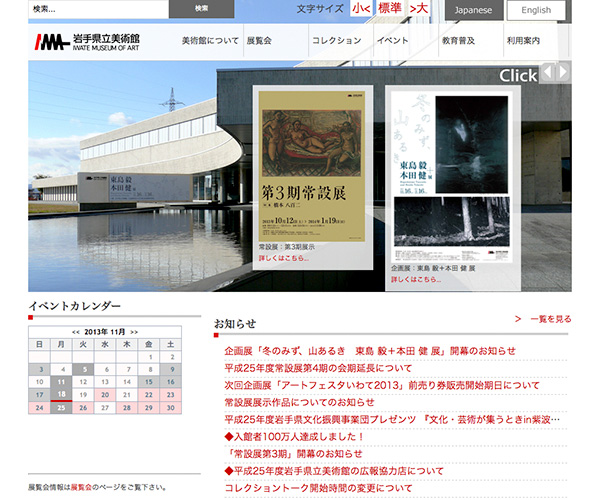Switch site language to English

[536, 11]
